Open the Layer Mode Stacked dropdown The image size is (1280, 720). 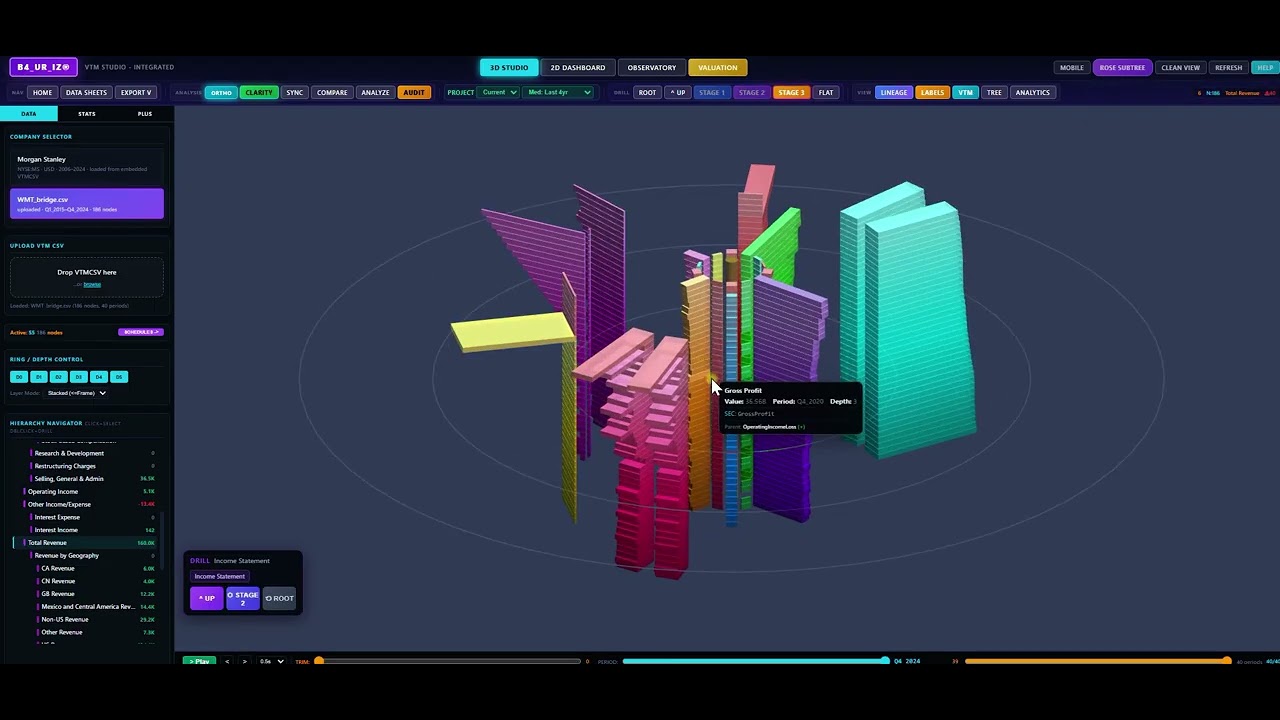tap(76, 393)
